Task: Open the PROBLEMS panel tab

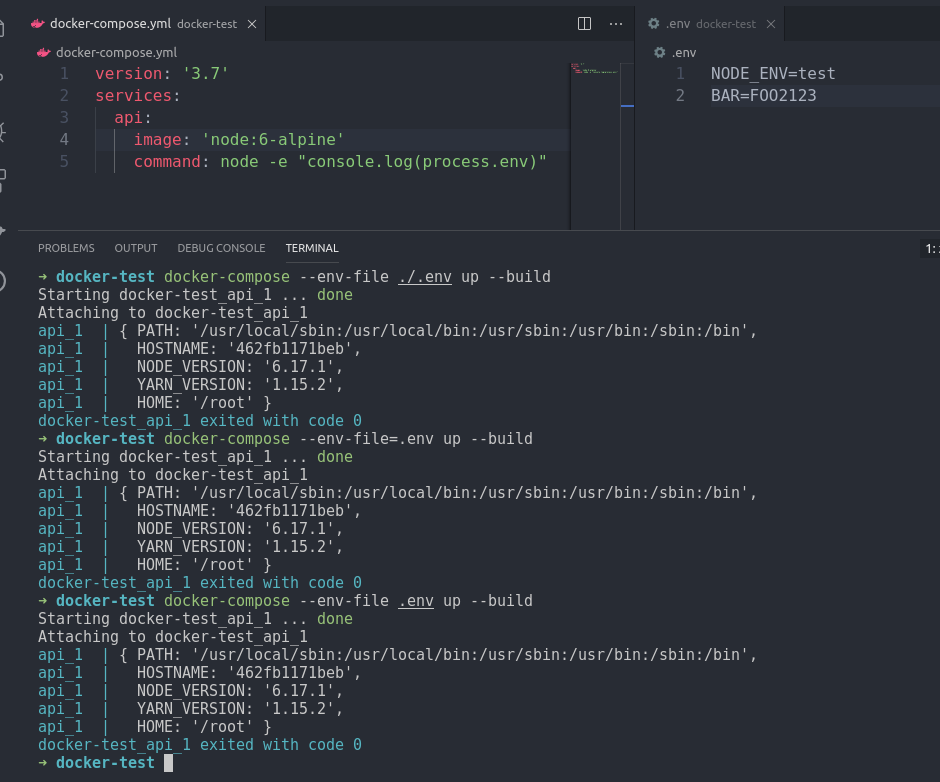Action: click(x=66, y=248)
